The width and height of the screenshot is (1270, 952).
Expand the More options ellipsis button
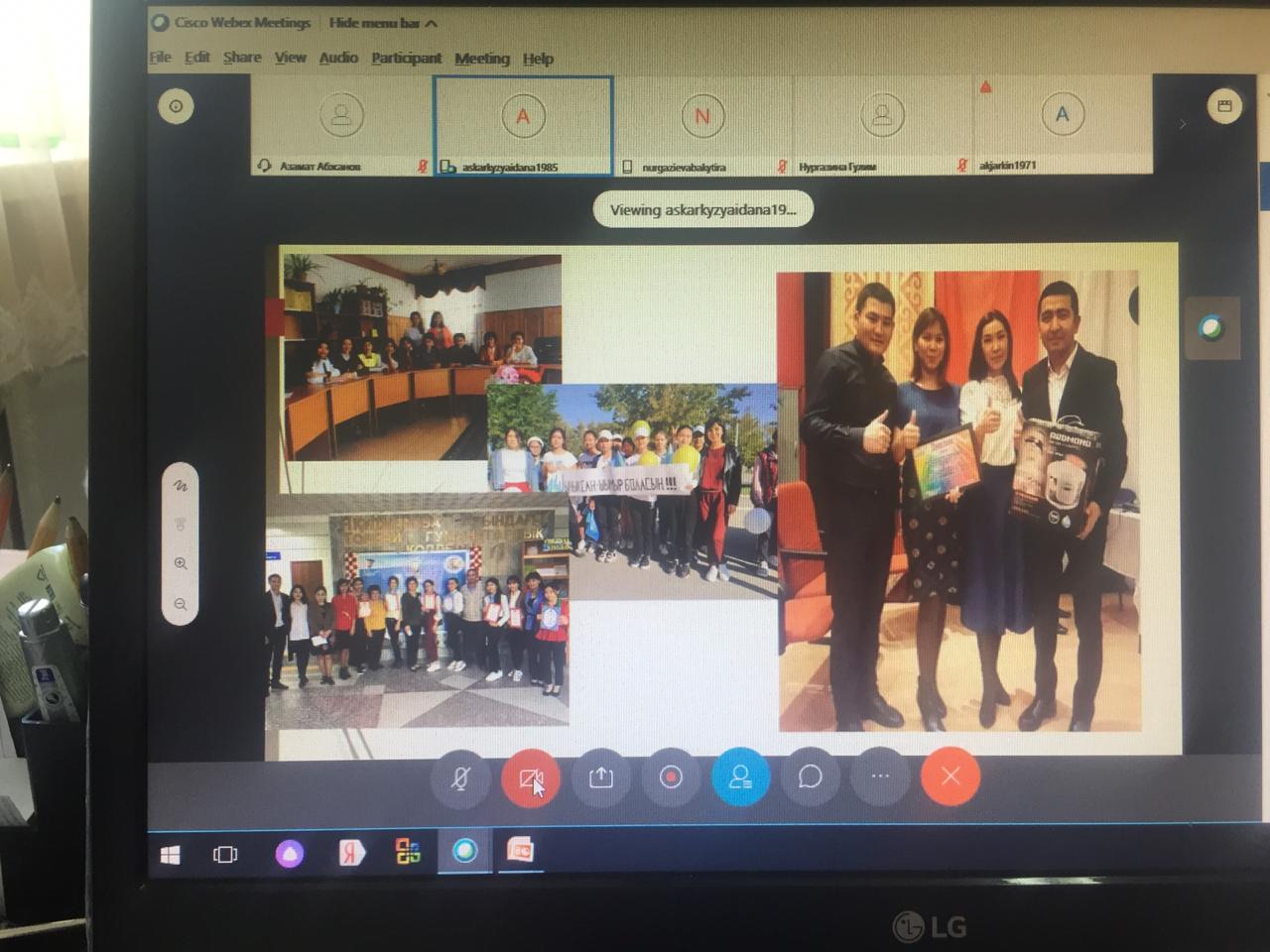pos(880,776)
